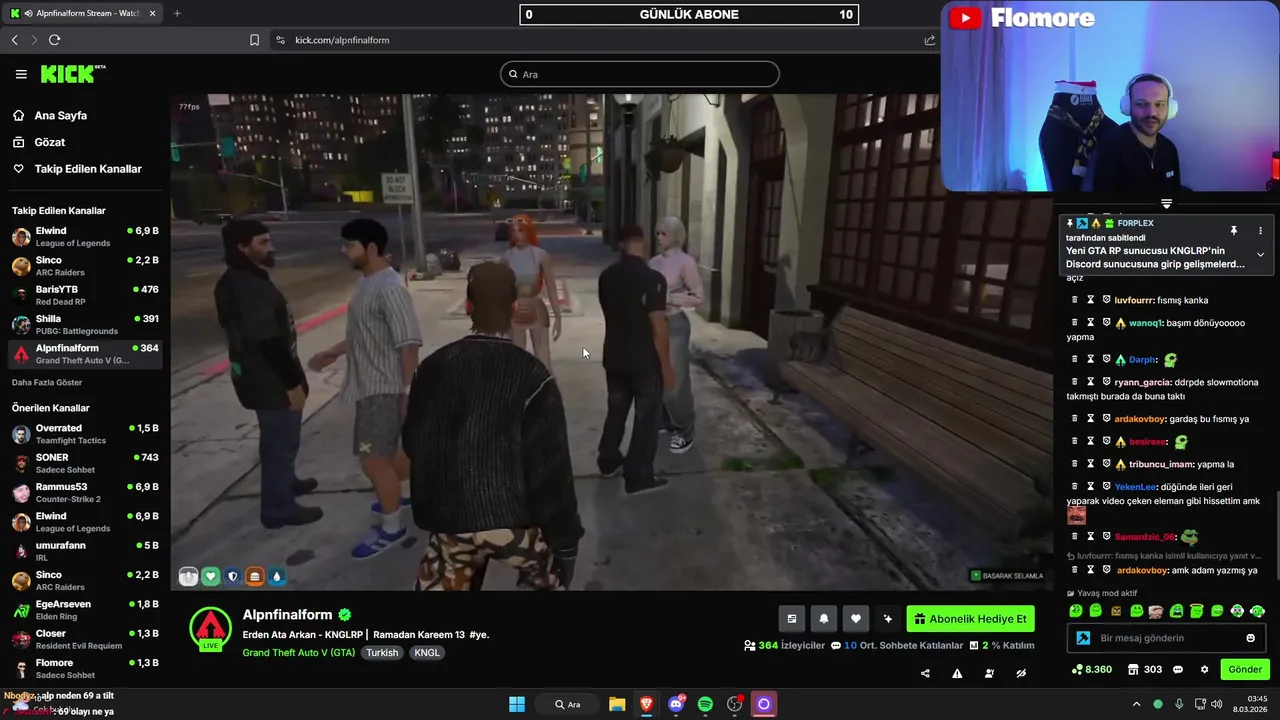1280x720 pixels.
Task: Click the user moderation icon under stream
Action: pyautogui.click(x=989, y=674)
